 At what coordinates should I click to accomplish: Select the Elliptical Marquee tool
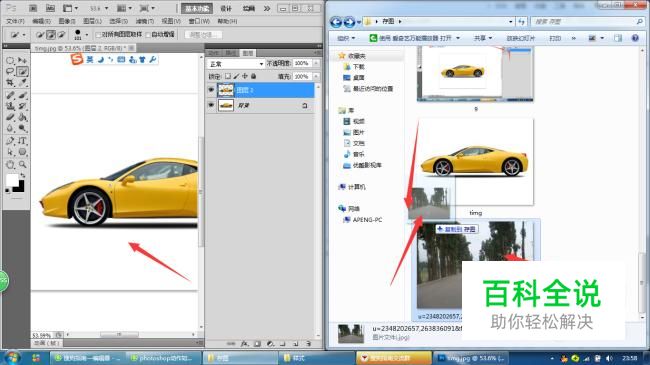click(x=10, y=61)
